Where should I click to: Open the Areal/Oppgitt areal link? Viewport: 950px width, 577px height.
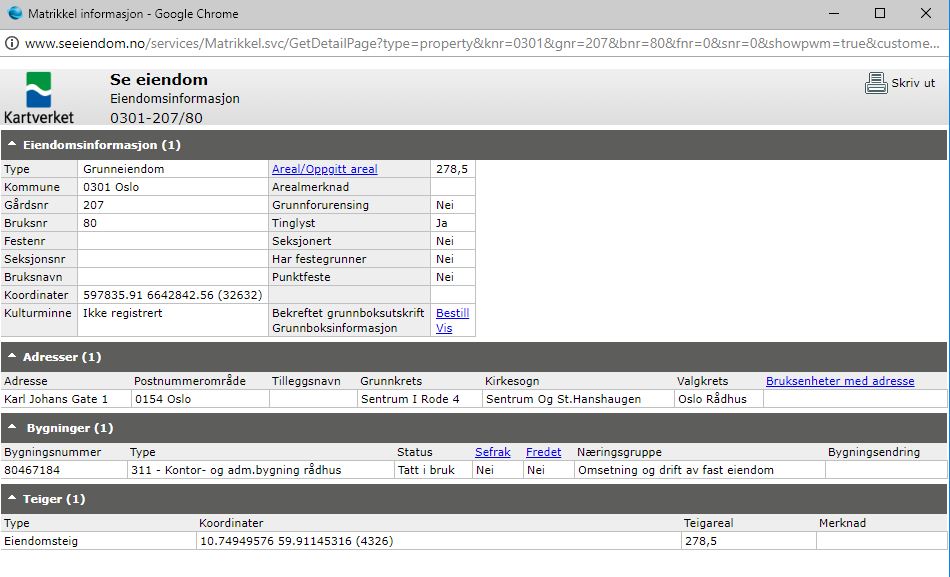click(x=324, y=170)
